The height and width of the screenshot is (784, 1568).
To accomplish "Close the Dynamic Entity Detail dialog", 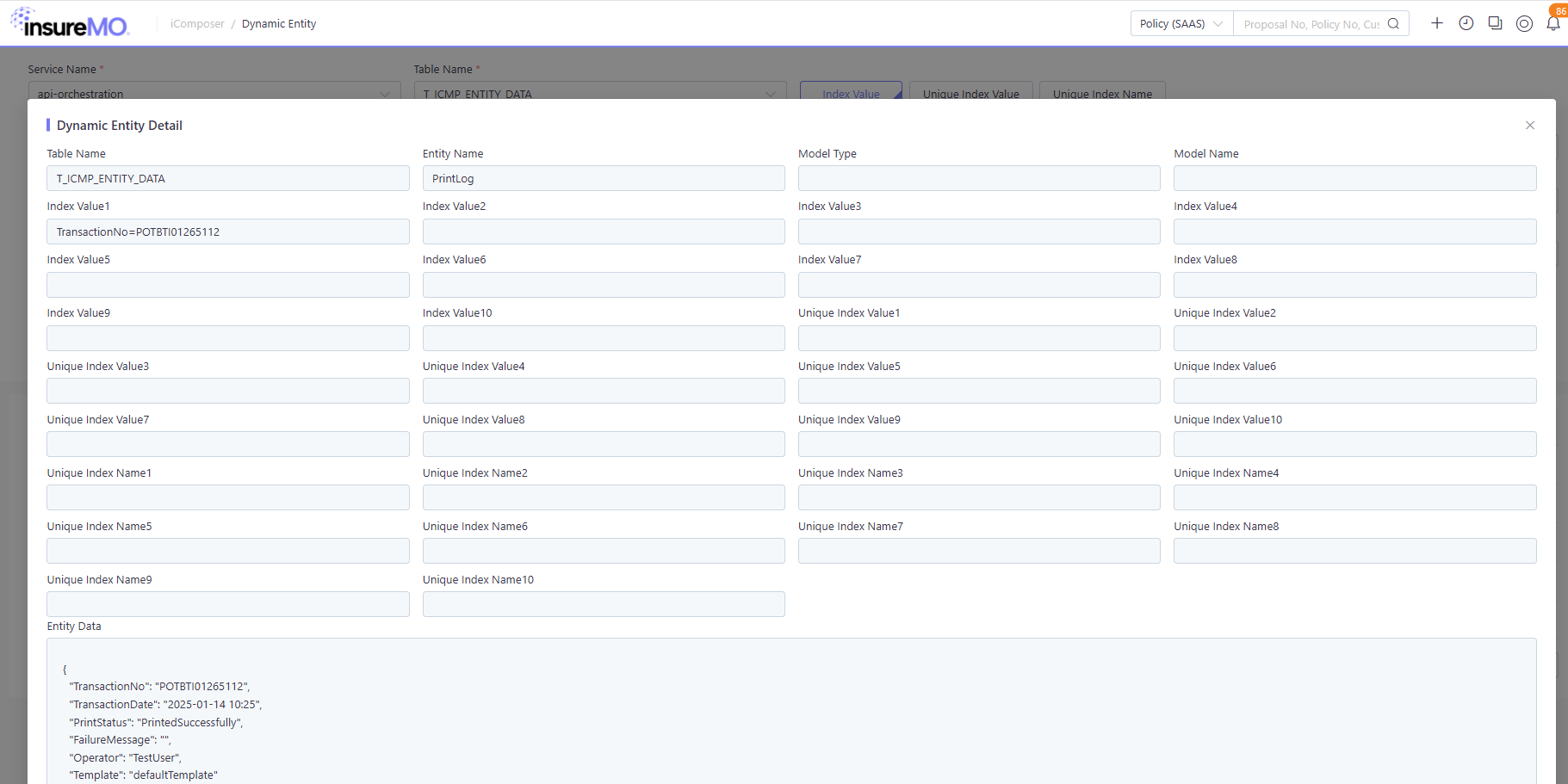I will (1530, 125).
